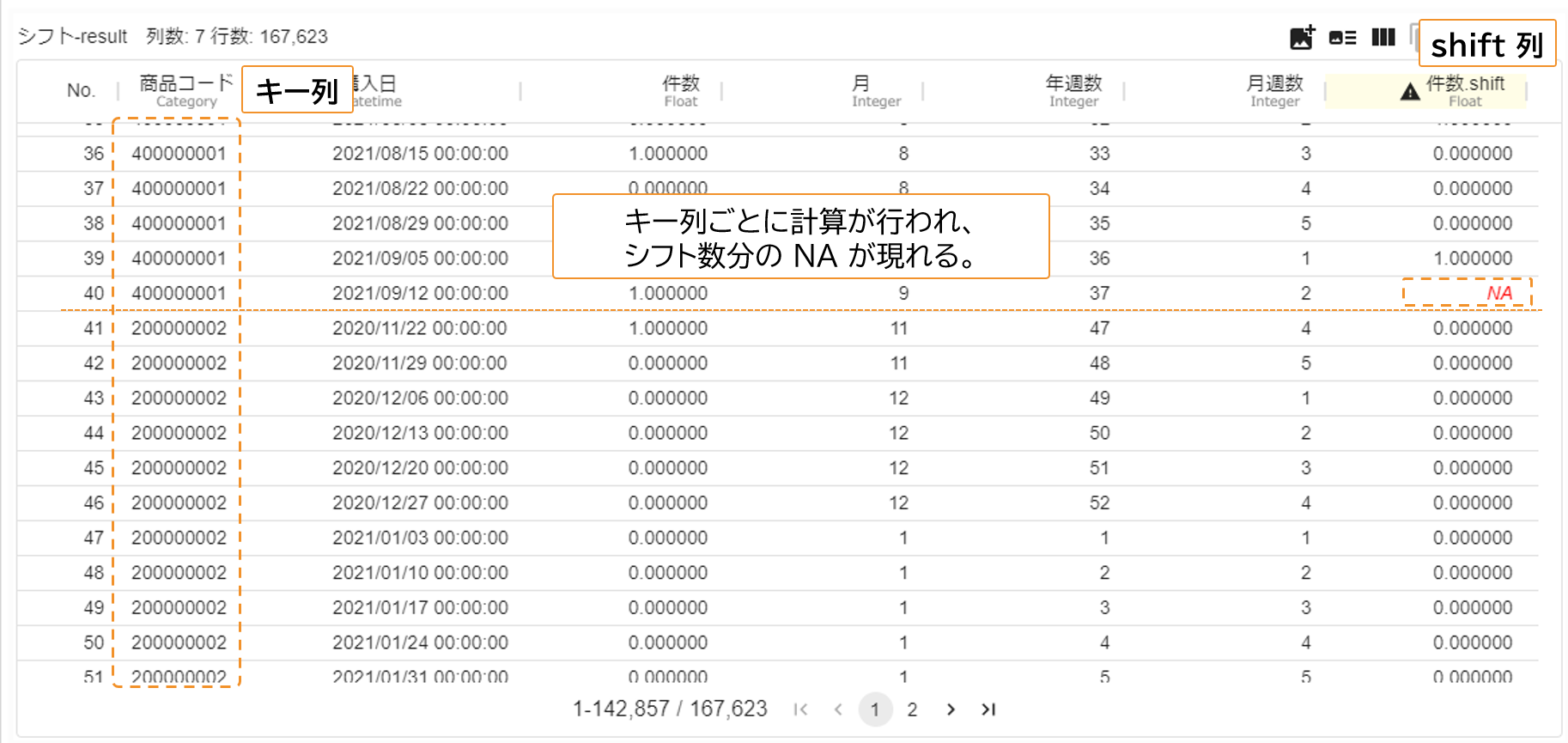Click 件数.shift value 1.000000 in row 39

click(x=1473, y=259)
